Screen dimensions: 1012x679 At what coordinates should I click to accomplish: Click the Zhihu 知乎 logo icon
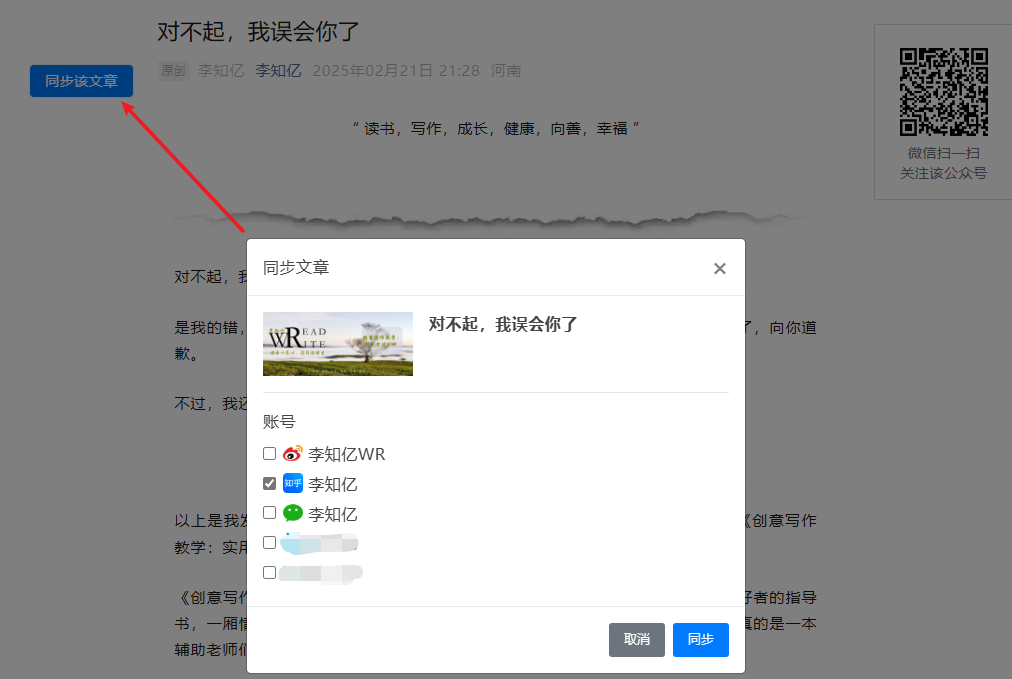293,483
